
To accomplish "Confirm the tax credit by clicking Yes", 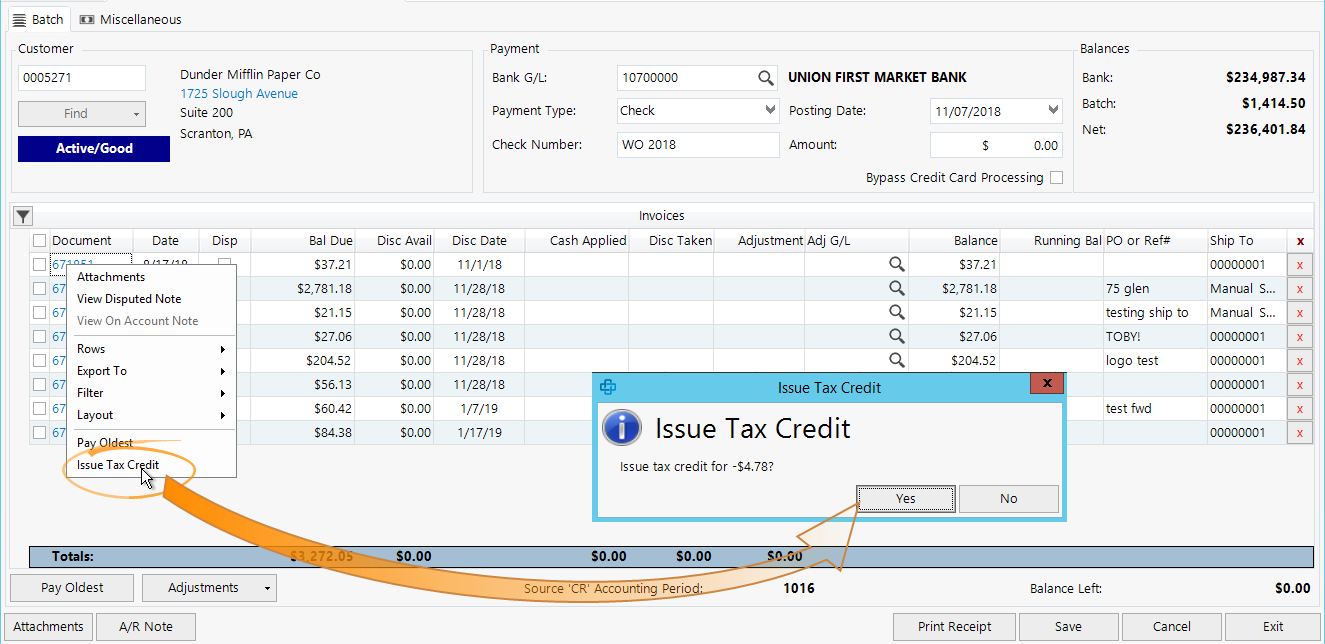I will click(904, 497).
